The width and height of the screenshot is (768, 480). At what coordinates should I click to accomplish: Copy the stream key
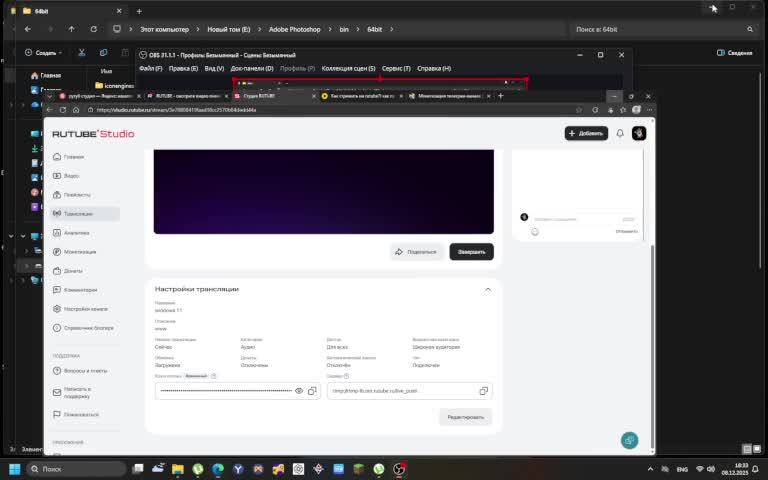(x=312, y=391)
